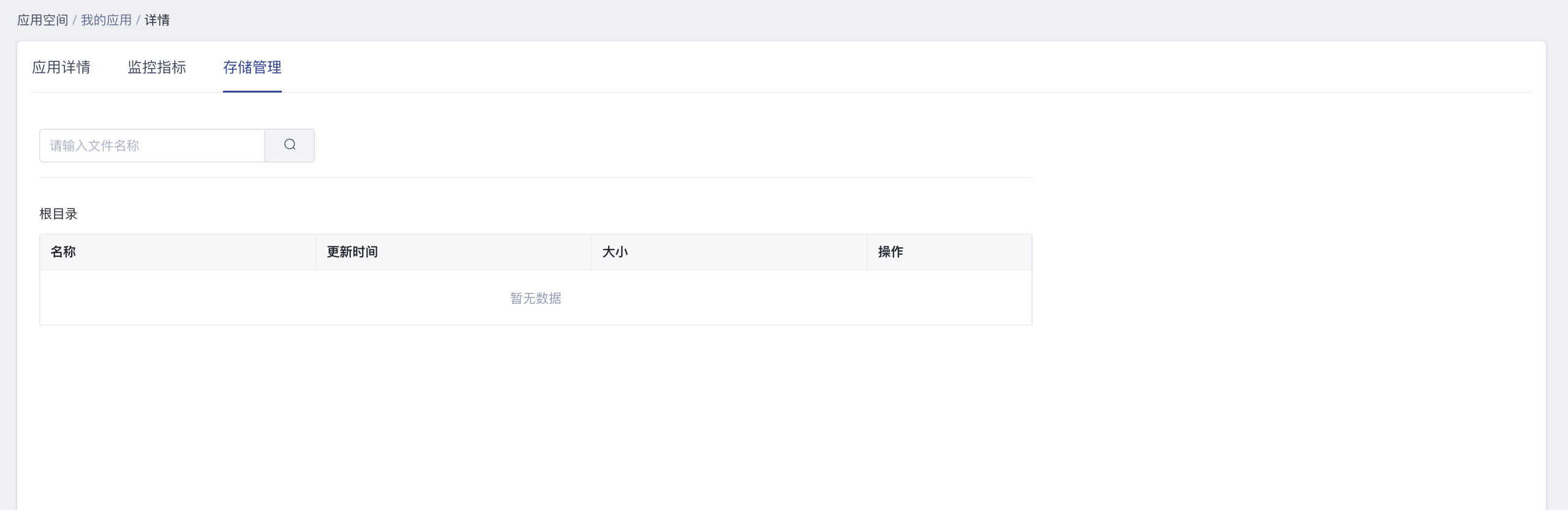Click the 更新时间 column header

point(352,252)
